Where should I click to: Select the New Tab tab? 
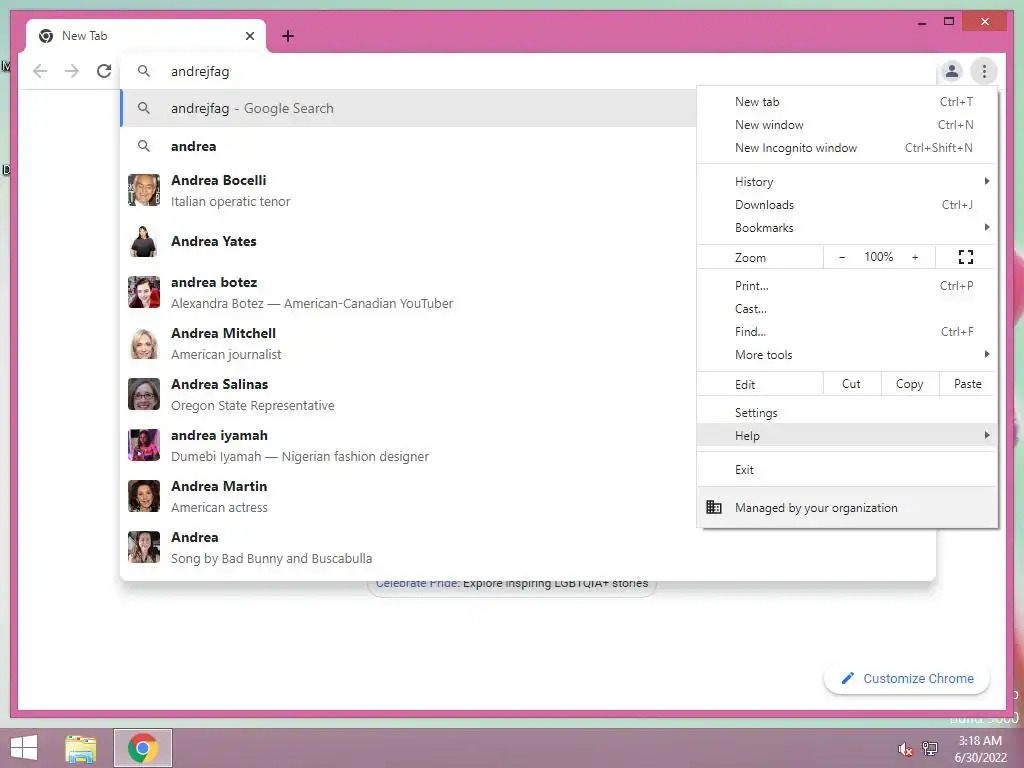146,36
